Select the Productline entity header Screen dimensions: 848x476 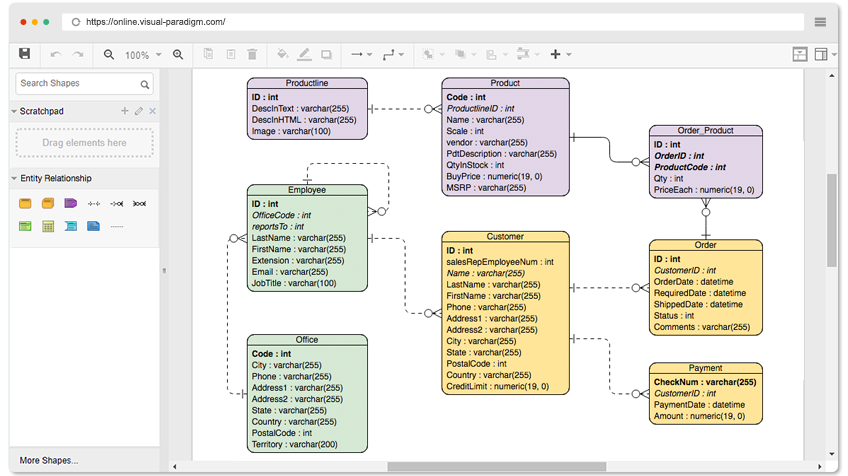coord(307,83)
